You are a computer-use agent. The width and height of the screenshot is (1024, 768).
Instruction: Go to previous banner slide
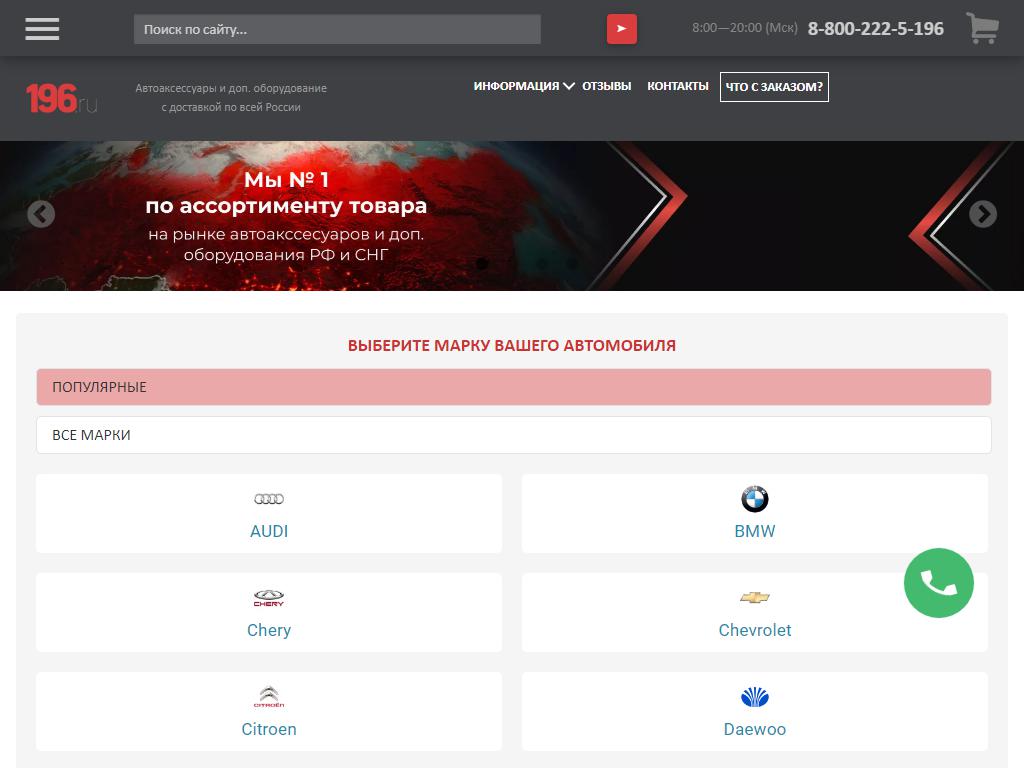[41, 214]
